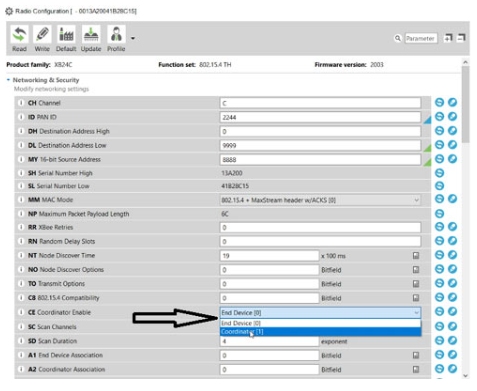Open the firmware Update icon

pyautogui.click(x=91, y=34)
